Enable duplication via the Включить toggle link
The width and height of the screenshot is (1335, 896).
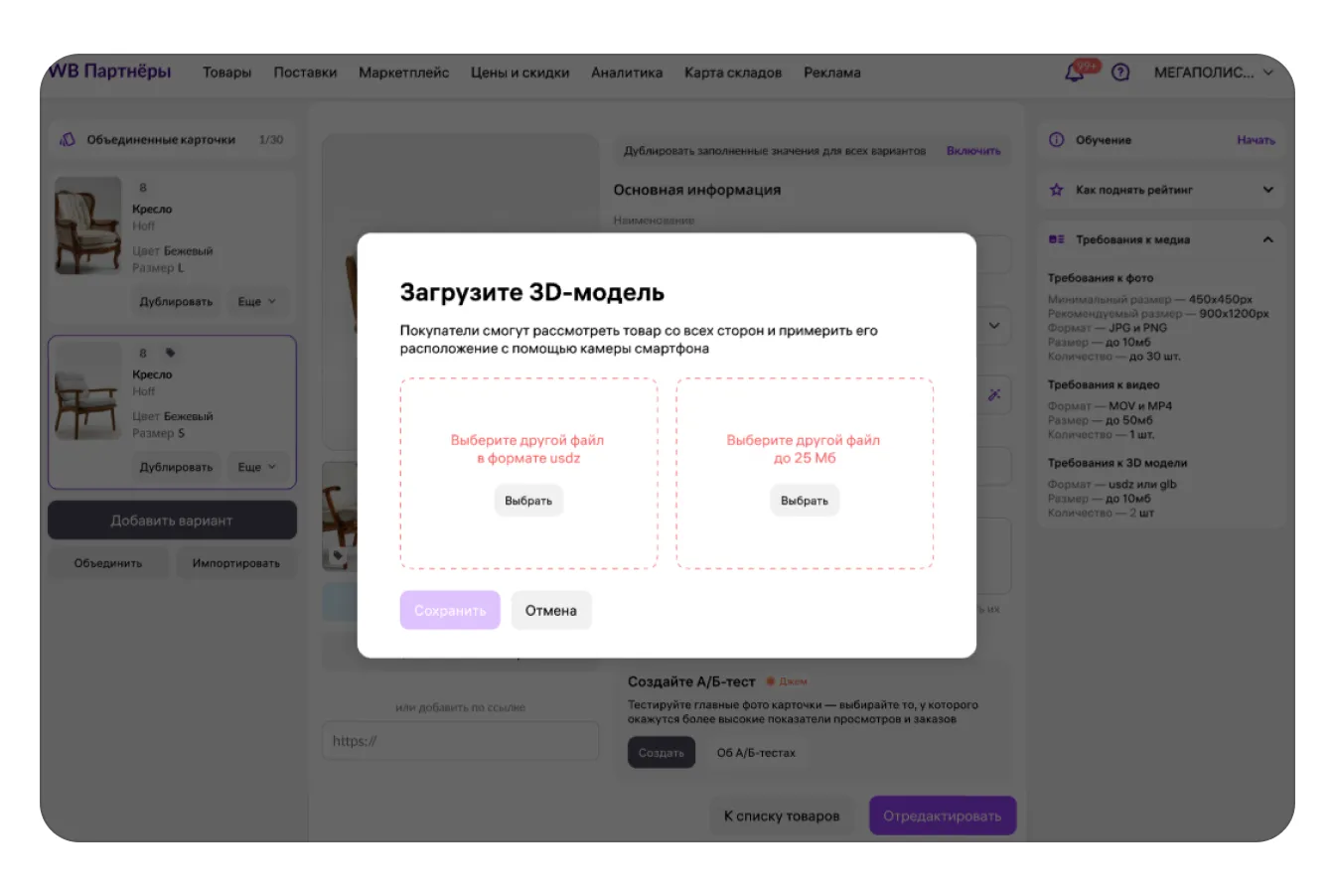[972, 151]
